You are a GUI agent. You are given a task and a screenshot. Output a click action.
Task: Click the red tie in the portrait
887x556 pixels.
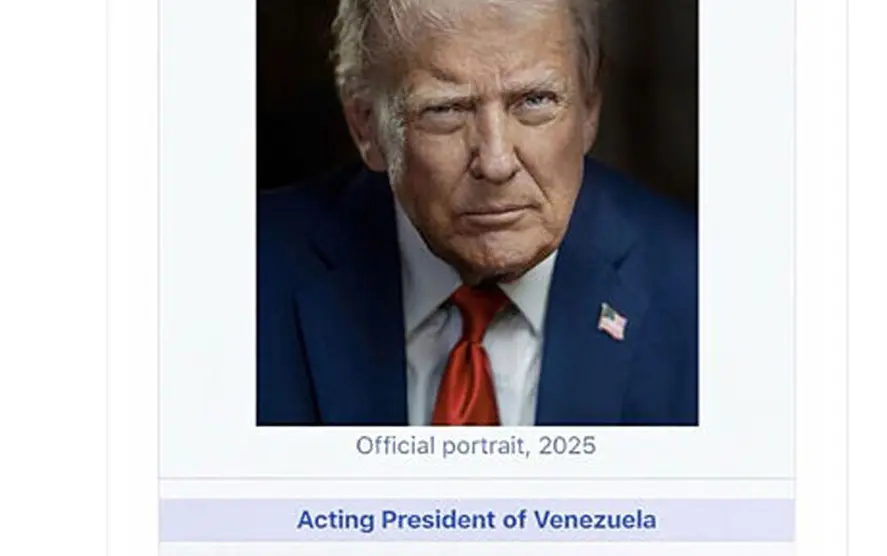pos(469,356)
